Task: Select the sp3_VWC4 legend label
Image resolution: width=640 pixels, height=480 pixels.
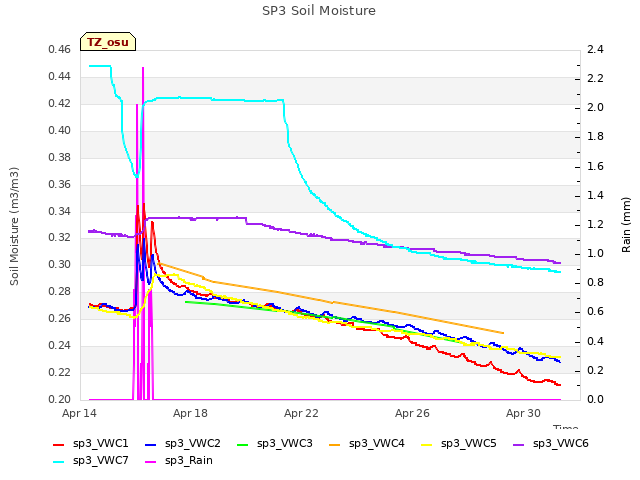Action: coord(377,444)
